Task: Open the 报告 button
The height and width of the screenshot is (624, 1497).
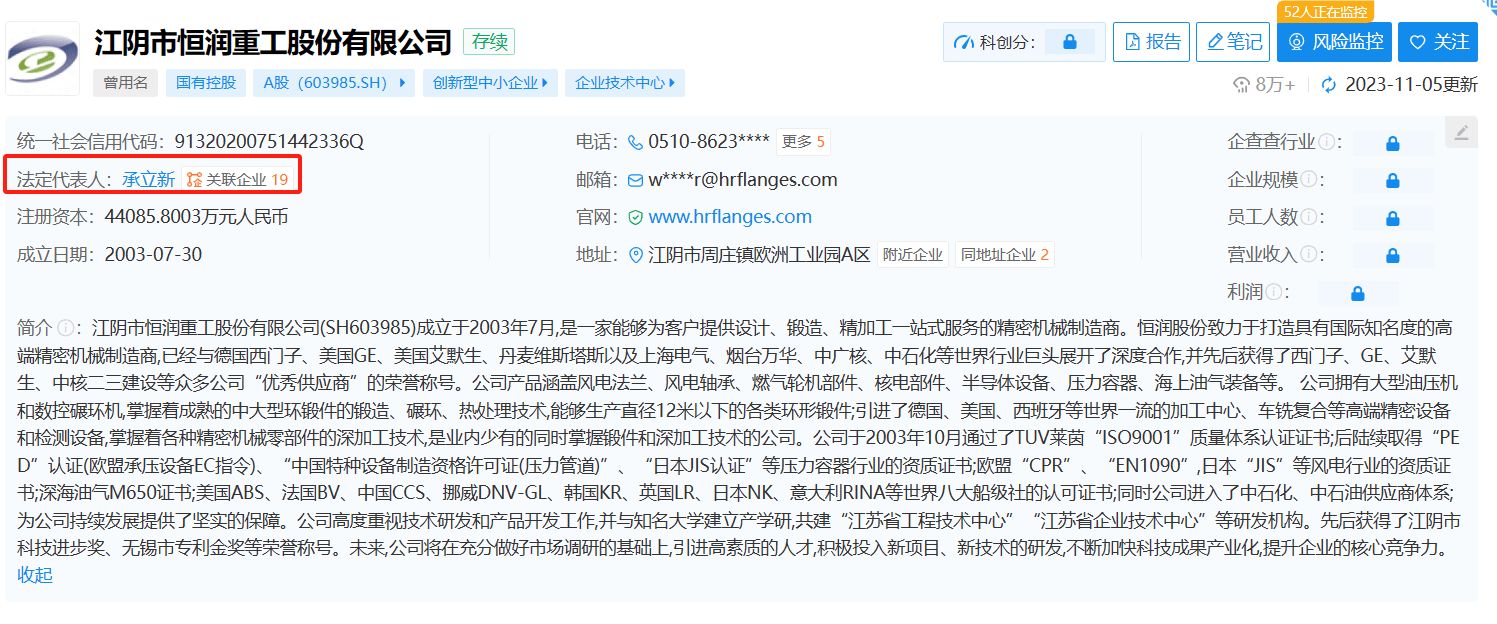Action: [x=1151, y=42]
